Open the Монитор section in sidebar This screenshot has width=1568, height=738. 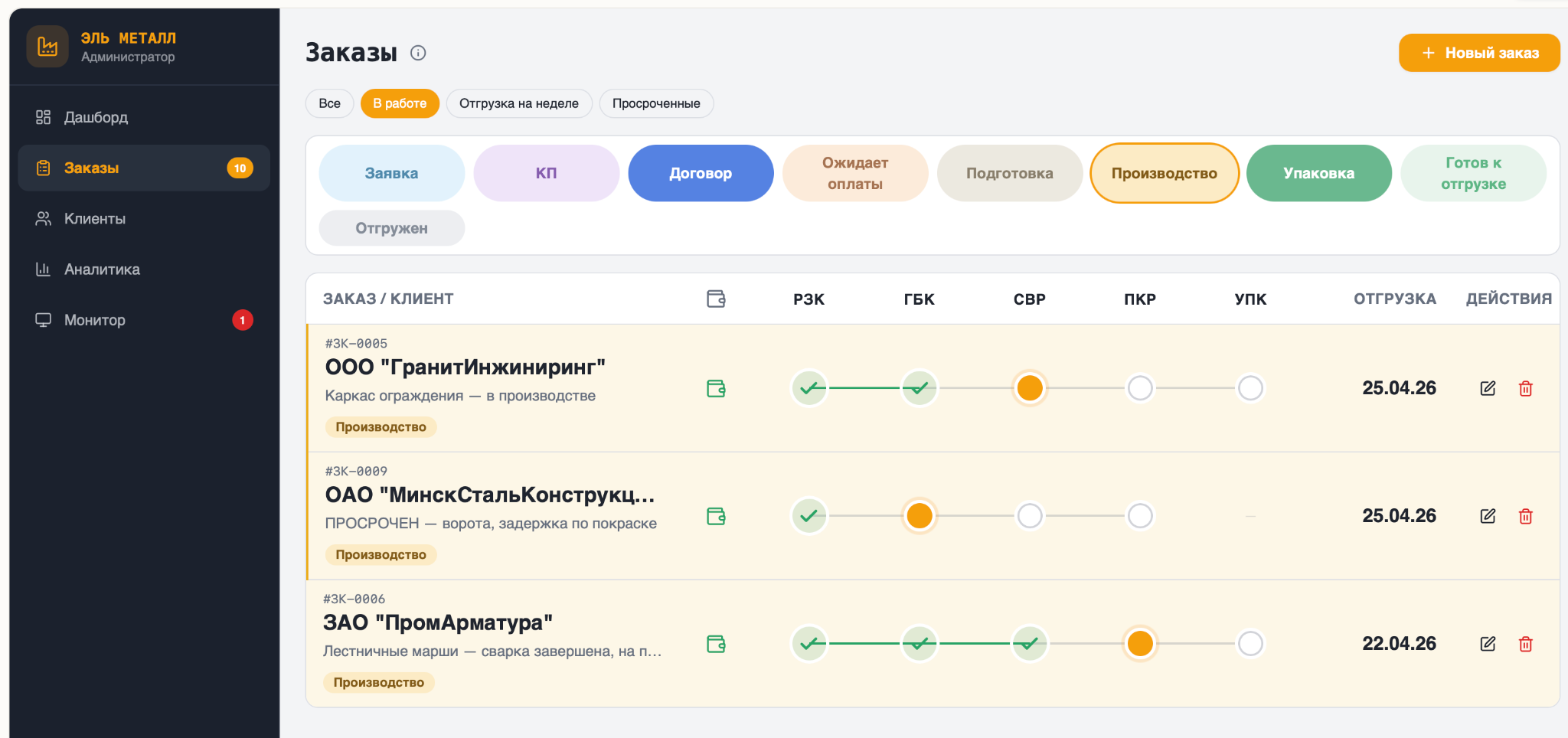(144, 320)
